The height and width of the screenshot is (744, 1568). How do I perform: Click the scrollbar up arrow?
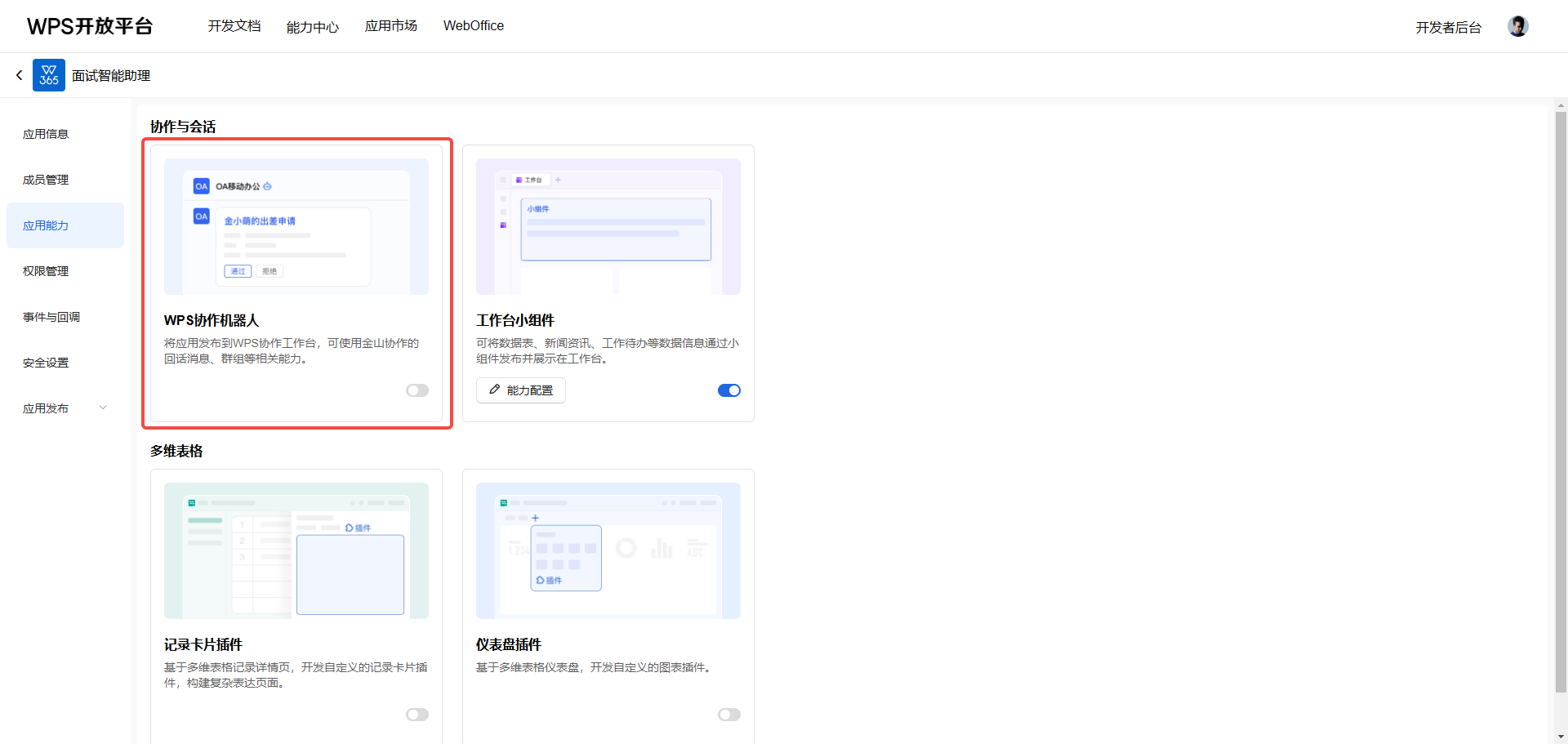click(x=1561, y=105)
